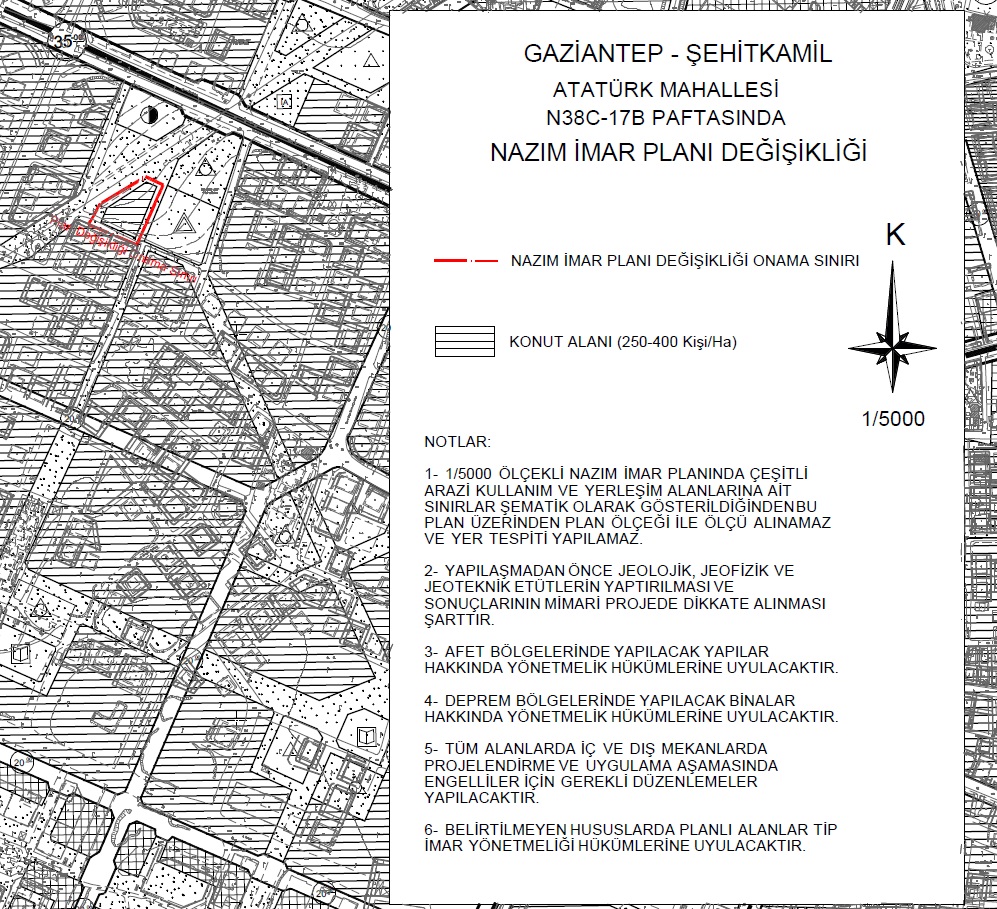This screenshot has width=997, height=909.
Task: Click the "1/5000" scale text
Action: click(893, 419)
